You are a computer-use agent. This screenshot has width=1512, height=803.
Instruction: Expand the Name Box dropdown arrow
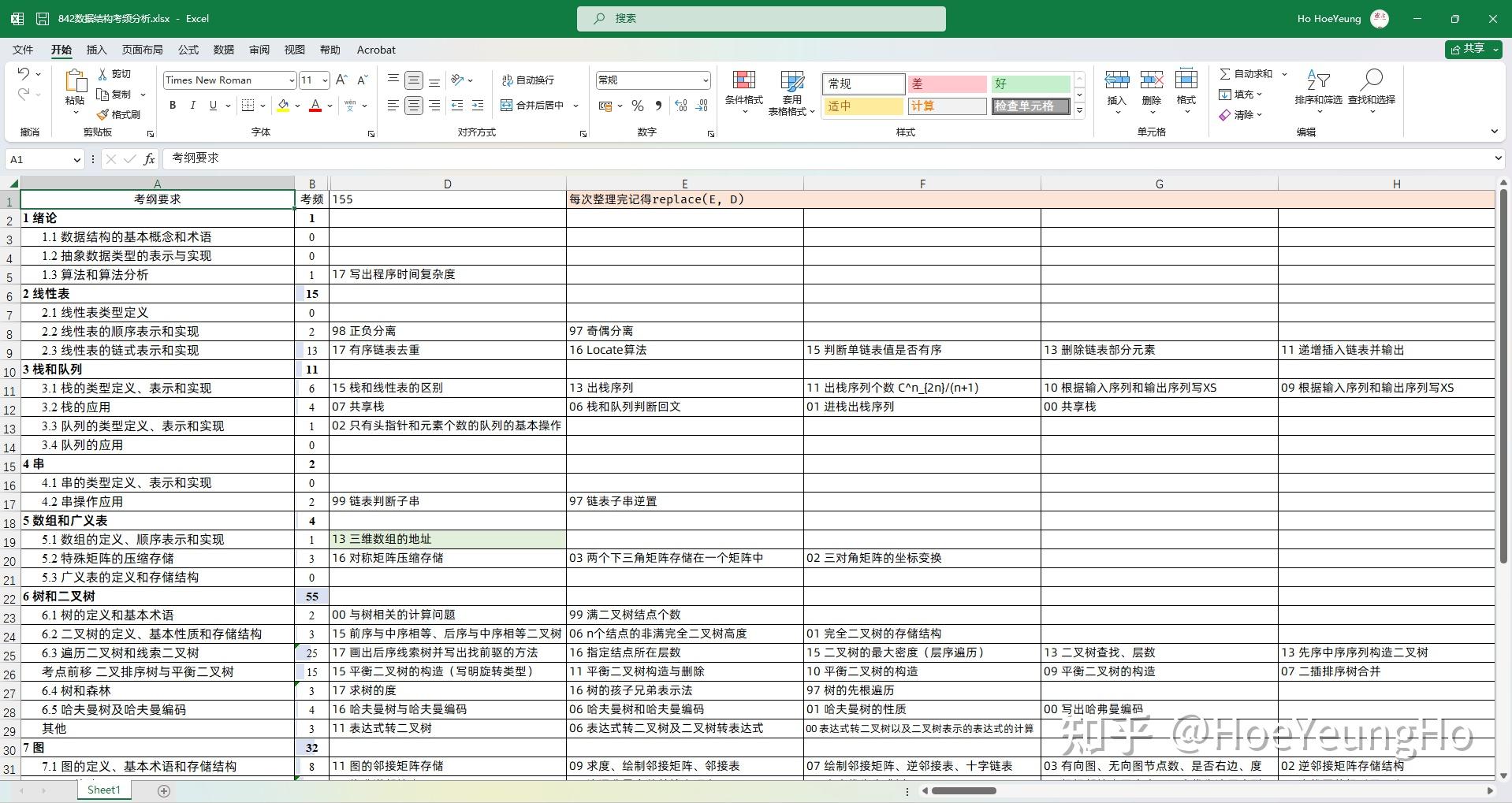[76, 160]
